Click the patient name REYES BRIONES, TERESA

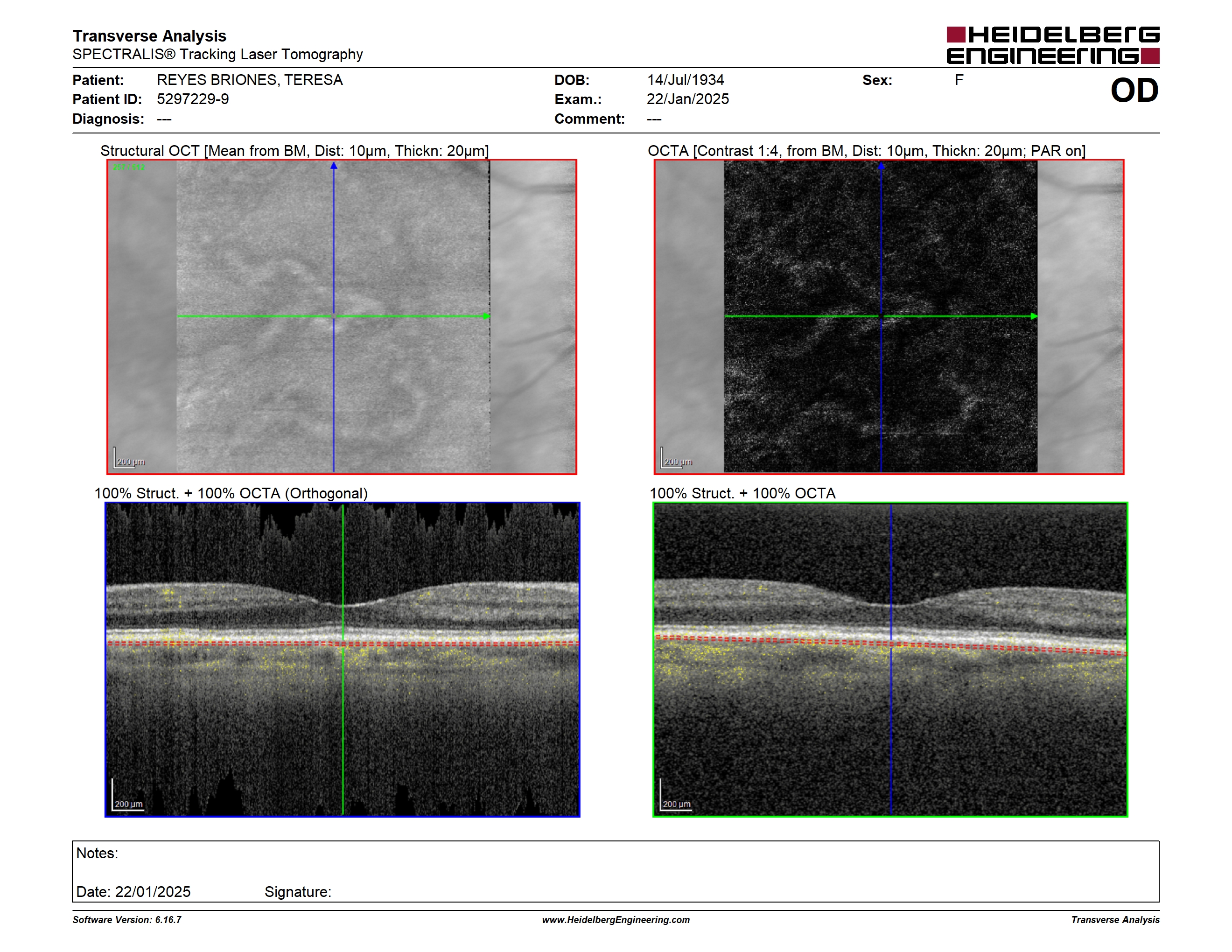pyautogui.click(x=250, y=80)
